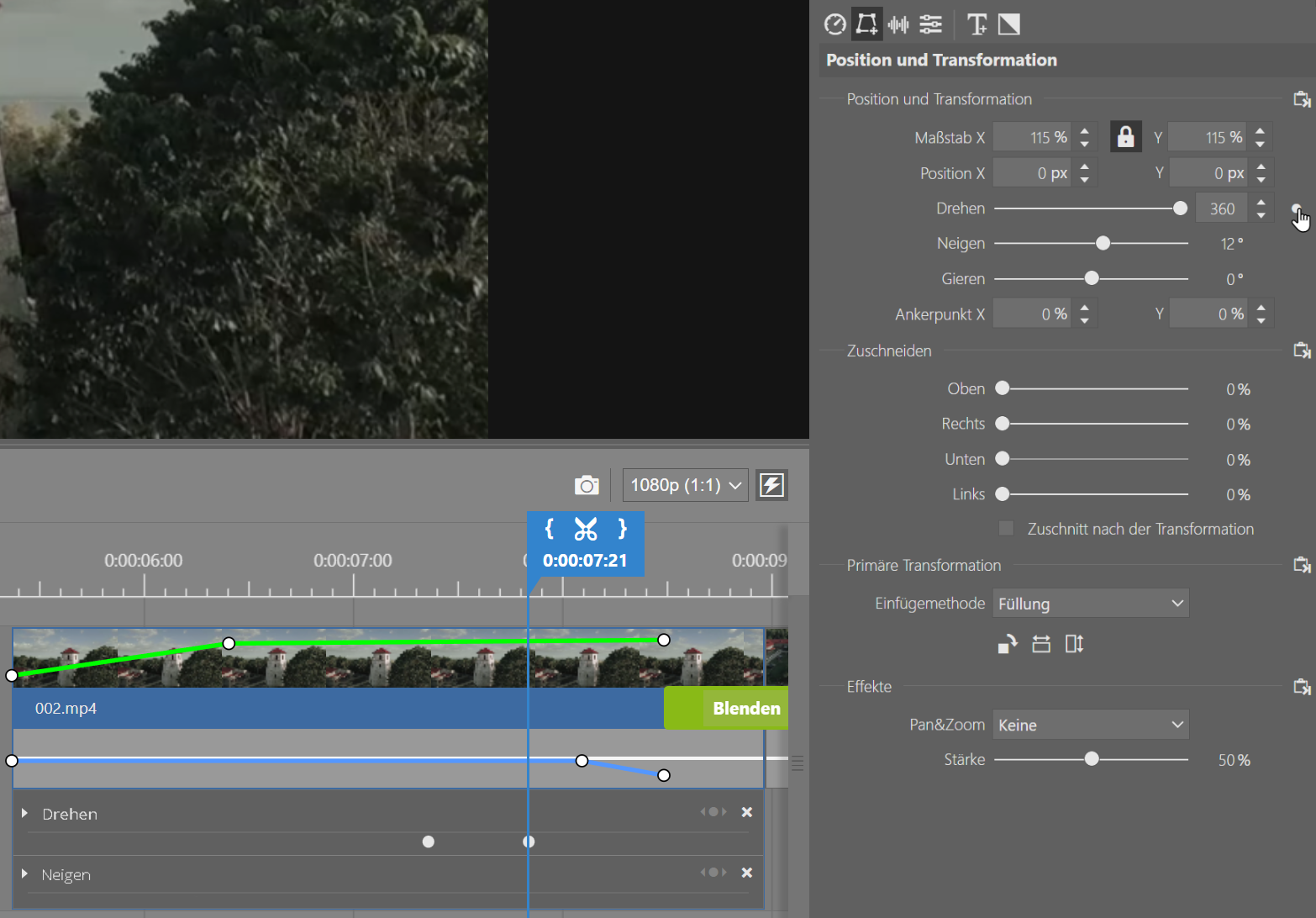Image resolution: width=1316 pixels, height=918 pixels.
Task: Increase Maßstab X with up stepper
Action: point(1085,130)
